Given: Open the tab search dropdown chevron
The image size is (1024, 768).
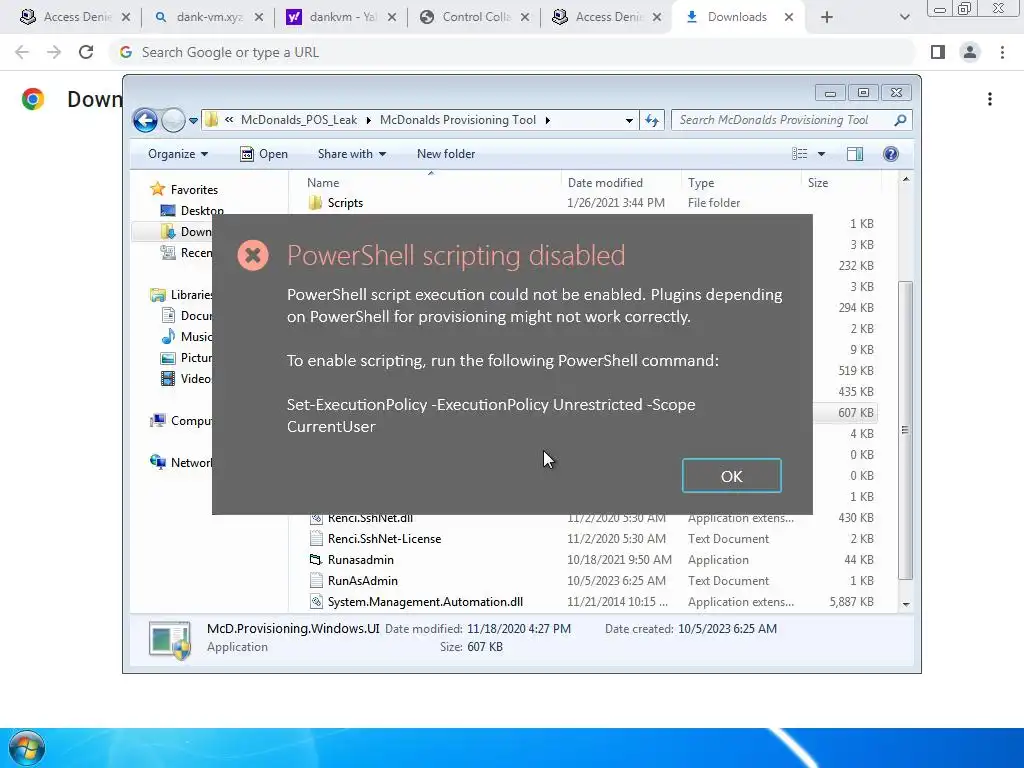Looking at the screenshot, I should 904,18.
